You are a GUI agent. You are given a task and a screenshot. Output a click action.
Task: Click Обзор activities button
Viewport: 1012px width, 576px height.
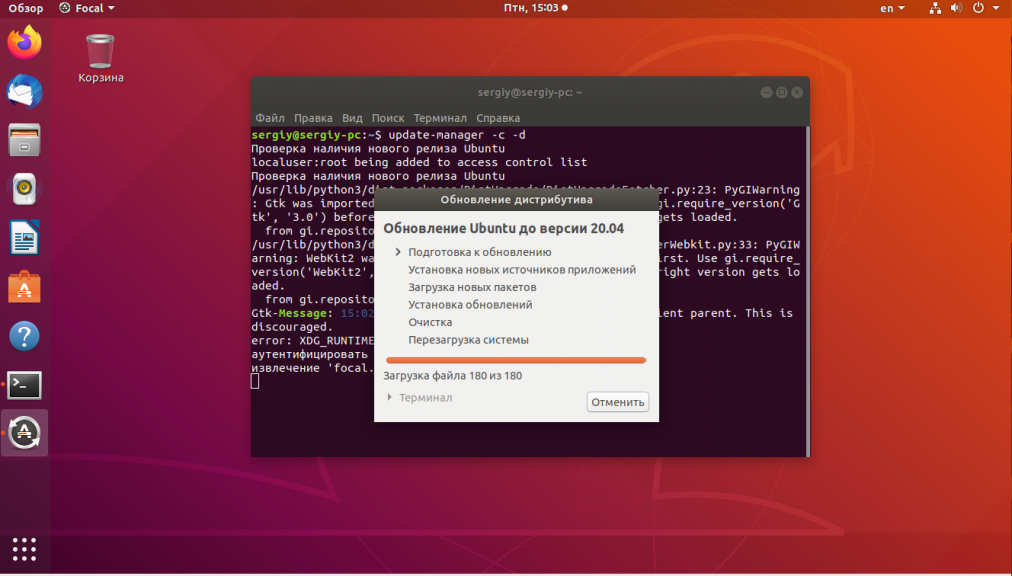(26, 8)
